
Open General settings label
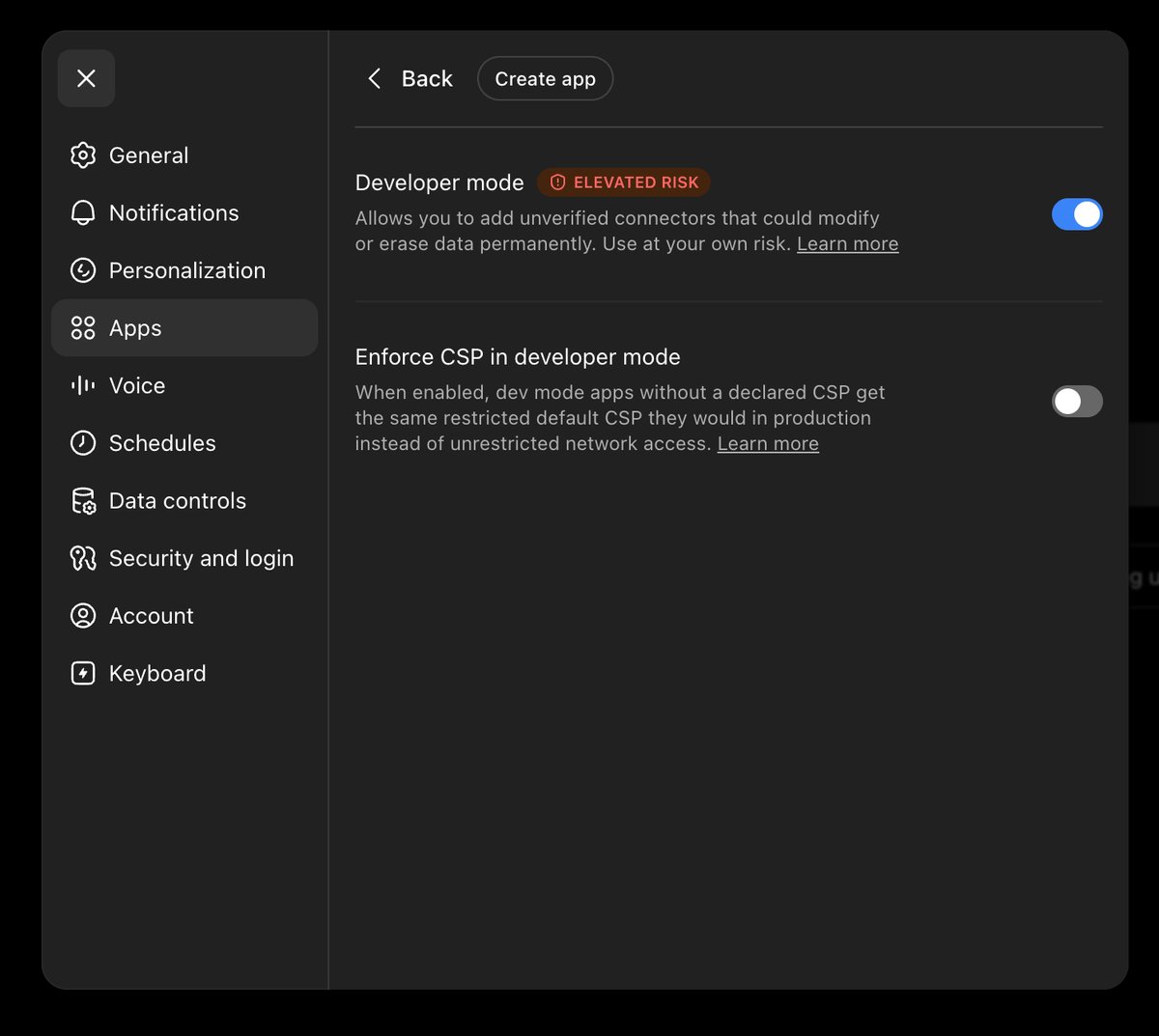coord(149,155)
